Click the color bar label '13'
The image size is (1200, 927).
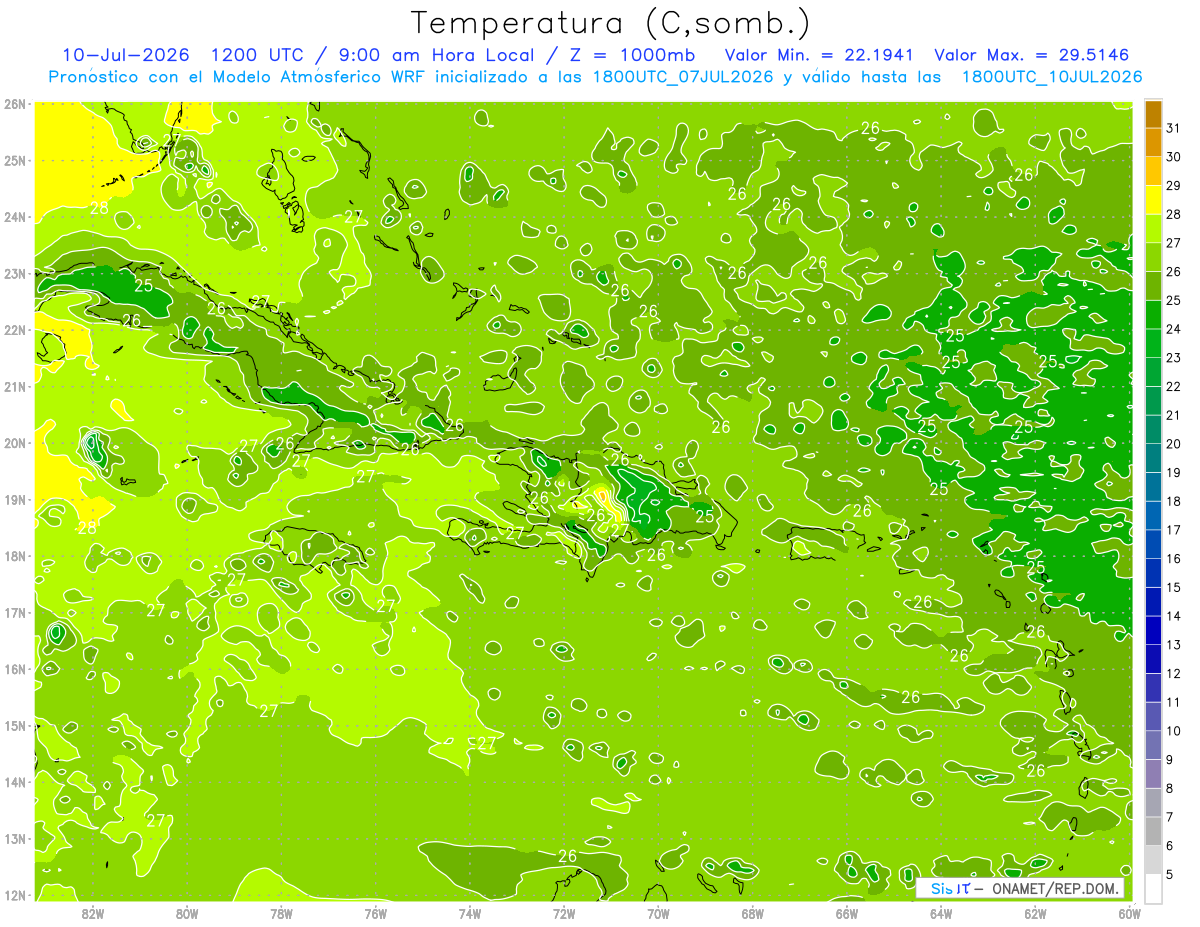1174,645
